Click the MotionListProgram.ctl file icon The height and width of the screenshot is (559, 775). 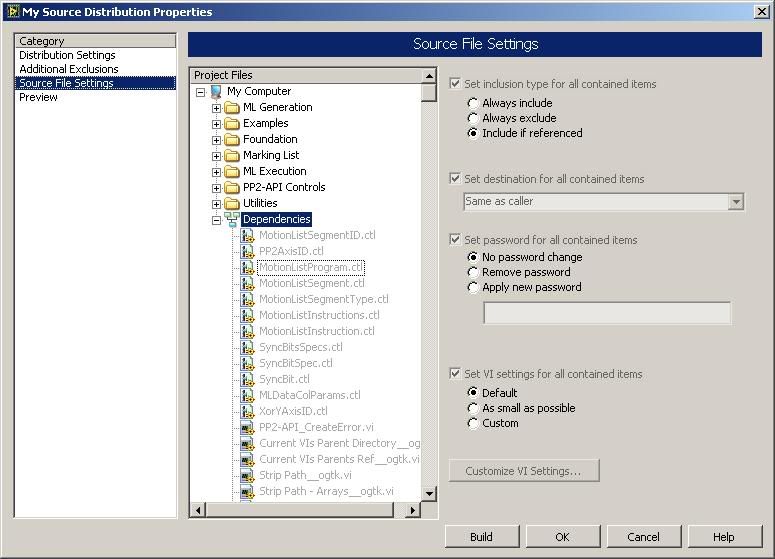pos(247,267)
